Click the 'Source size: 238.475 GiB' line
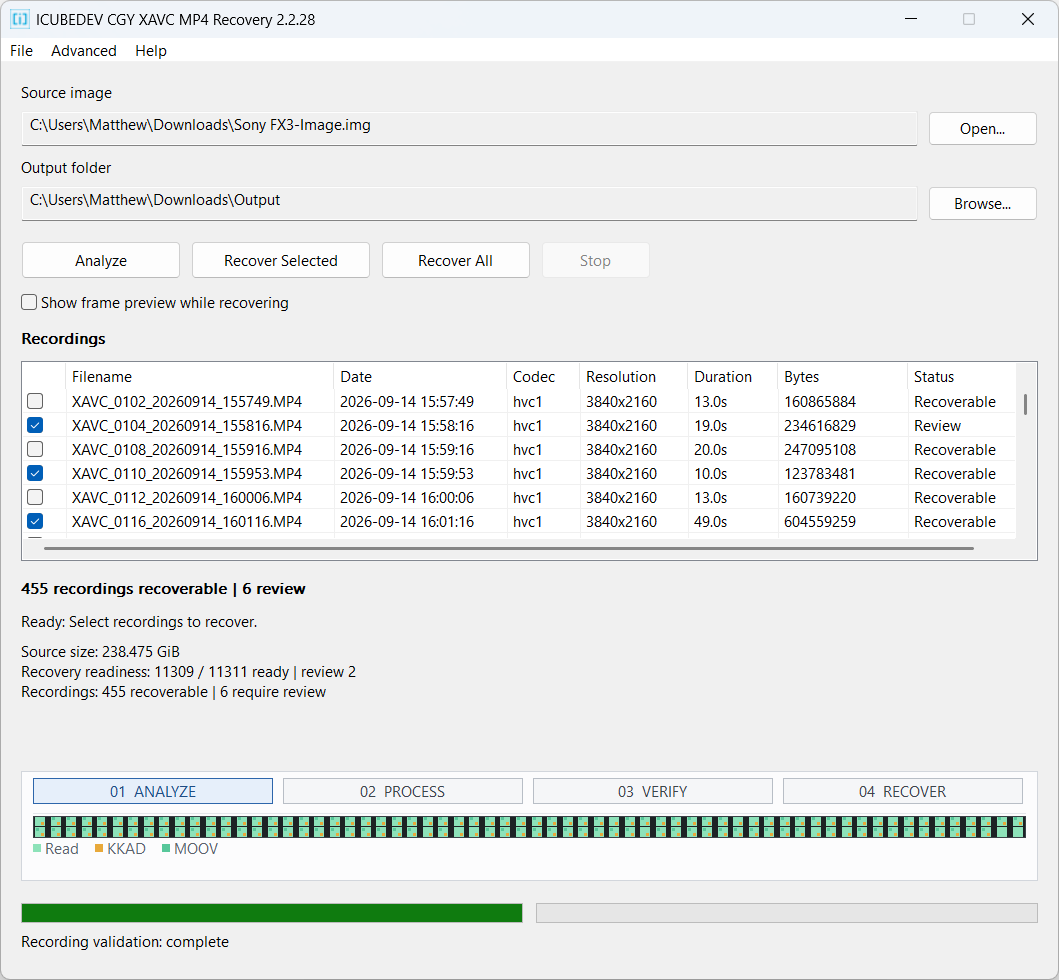The width and height of the screenshot is (1059, 980). click(x=100, y=651)
